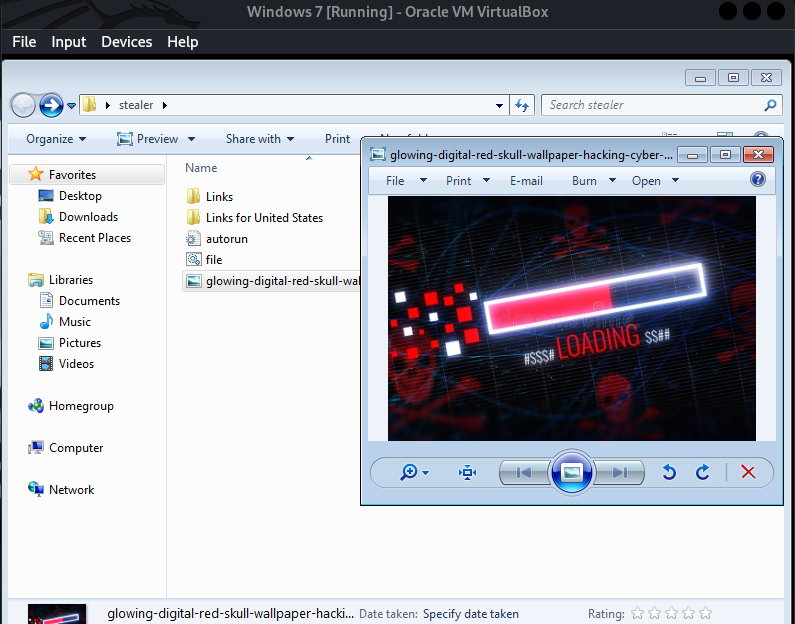The height and width of the screenshot is (624, 795).
Task: Select glowing-digital-red-skull image file in list
Action: 271,281
